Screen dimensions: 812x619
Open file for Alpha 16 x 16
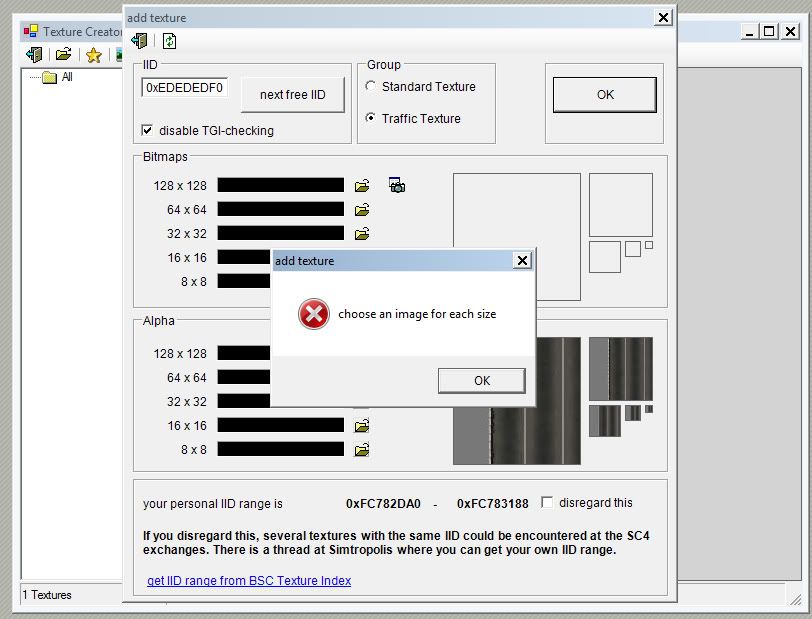coord(362,426)
